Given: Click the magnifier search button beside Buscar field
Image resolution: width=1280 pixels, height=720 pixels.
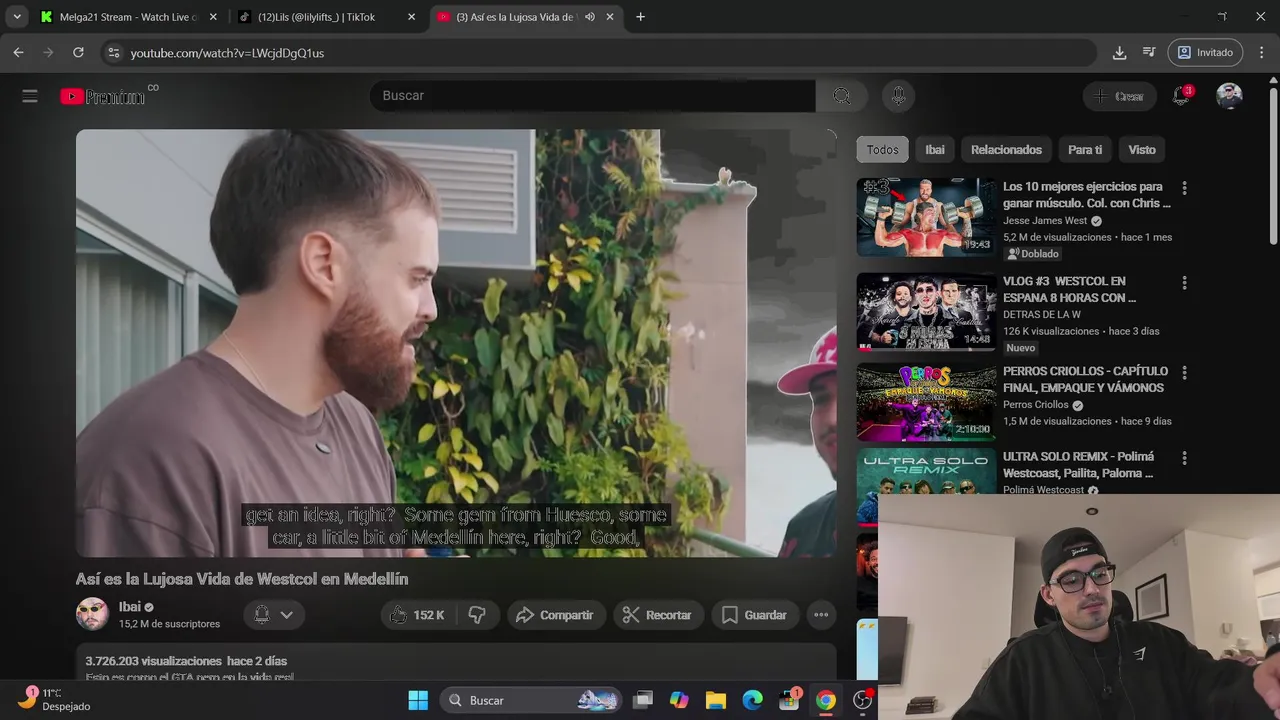Looking at the screenshot, I should pos(842,95).
